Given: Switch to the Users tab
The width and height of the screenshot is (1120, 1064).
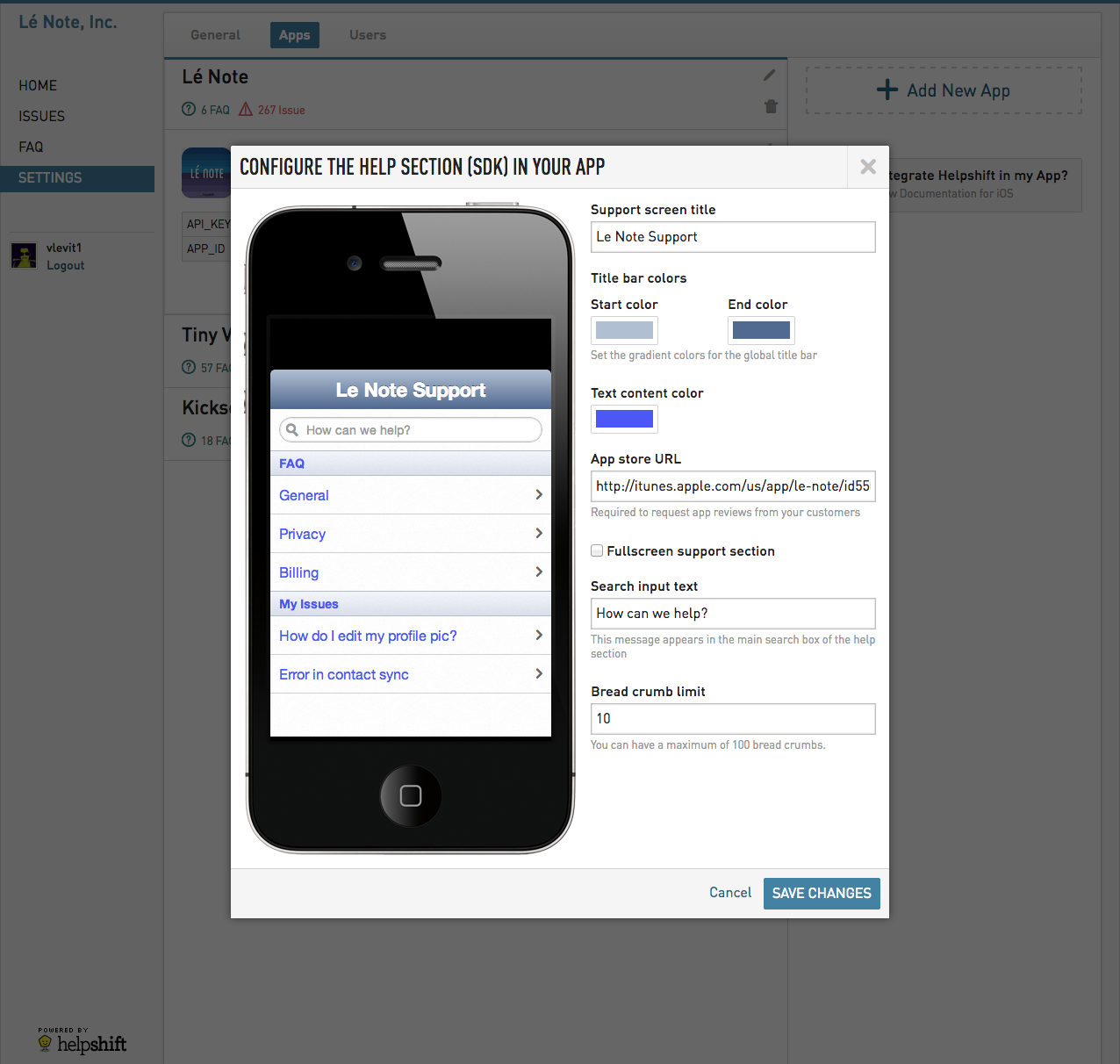Looking at the screenshot, I should (x=368, y=35).
